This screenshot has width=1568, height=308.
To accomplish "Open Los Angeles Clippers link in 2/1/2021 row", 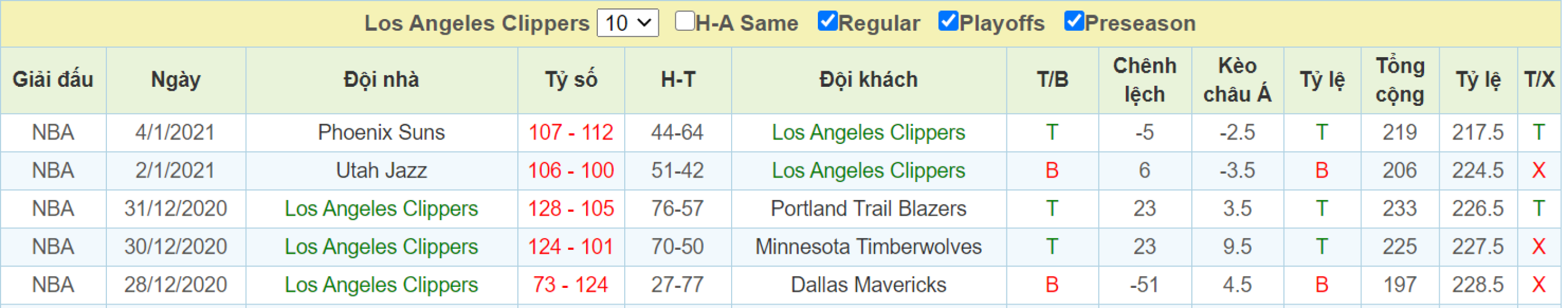I will (869, 170).
